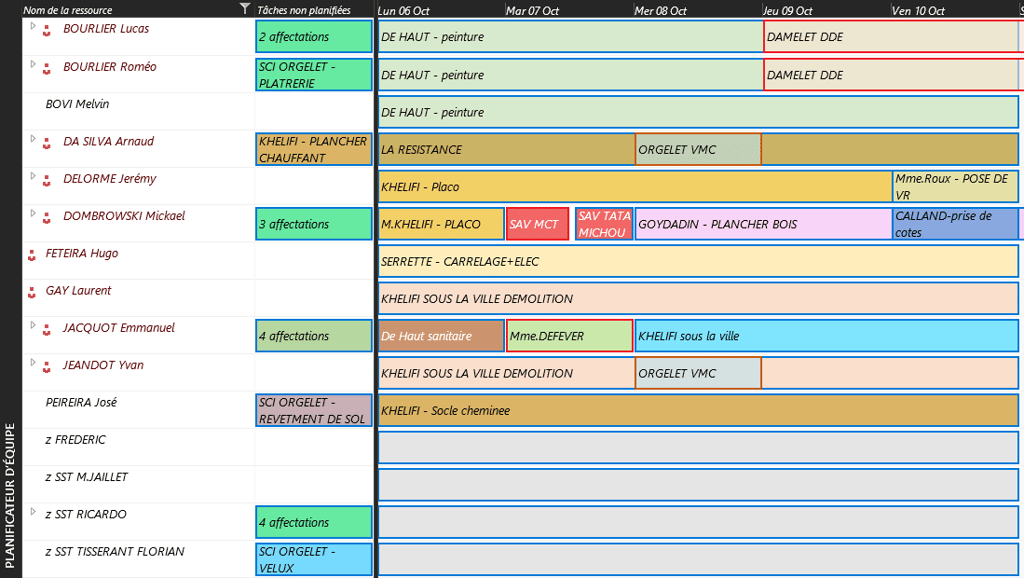Select BOVI Melvin resource name
This screenshot has width=1024, height=578.
pyautogui.click(x=77, y=104)
